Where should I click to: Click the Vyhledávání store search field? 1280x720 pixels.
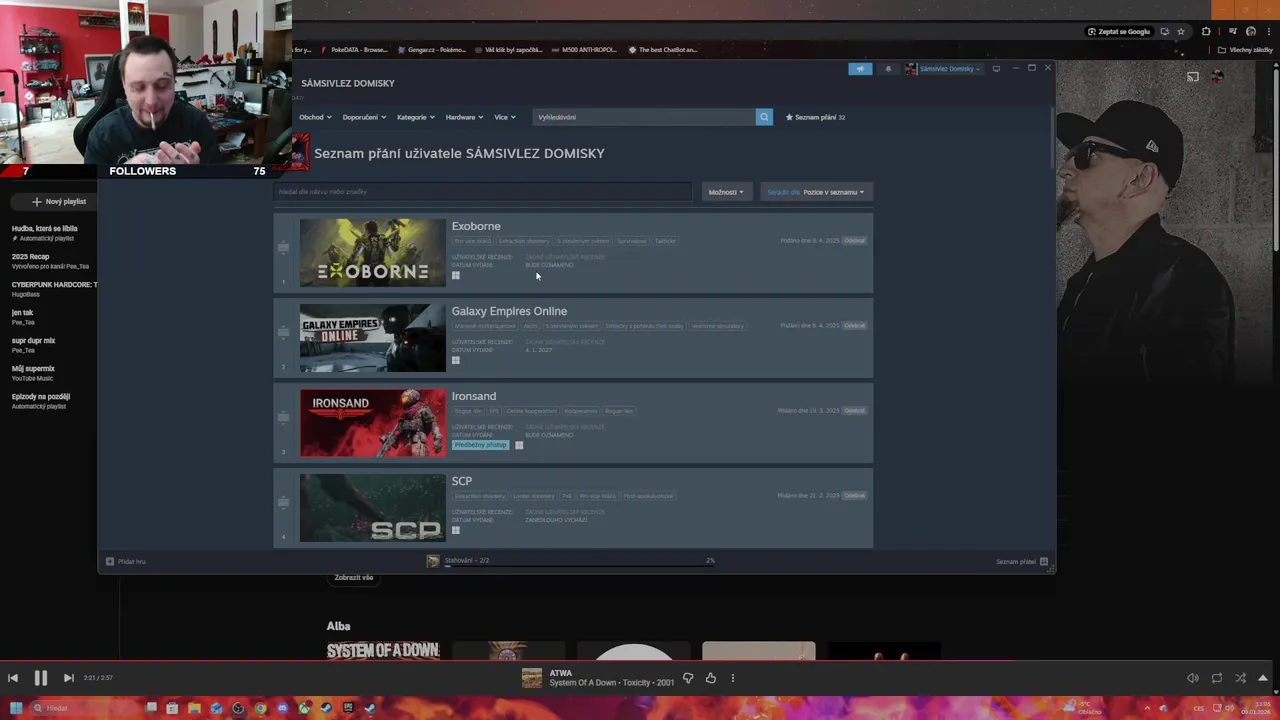pyautogui.click(x=644, y=117)
